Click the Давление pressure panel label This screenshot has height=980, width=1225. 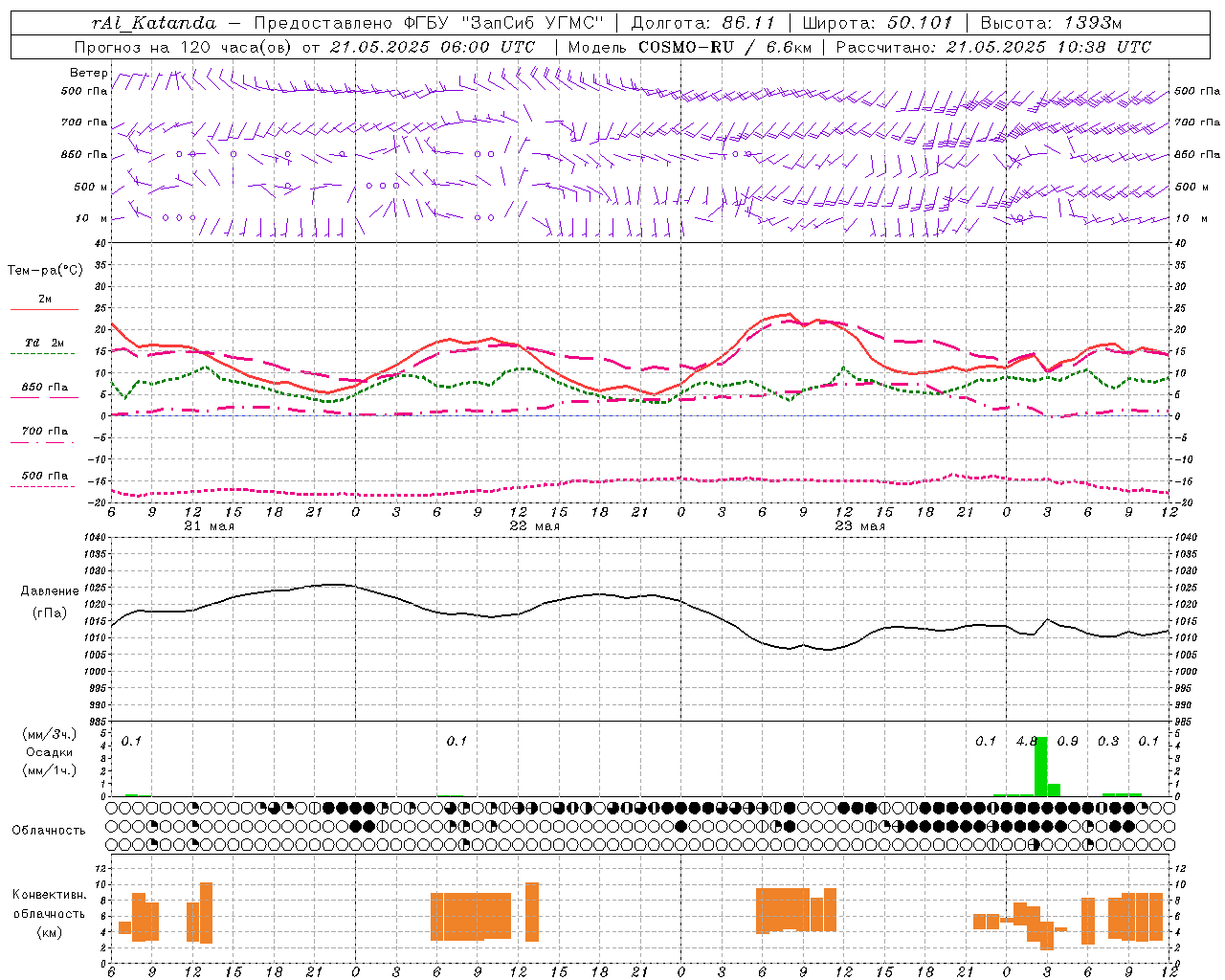pyautogui.click(x=49, y=591)
